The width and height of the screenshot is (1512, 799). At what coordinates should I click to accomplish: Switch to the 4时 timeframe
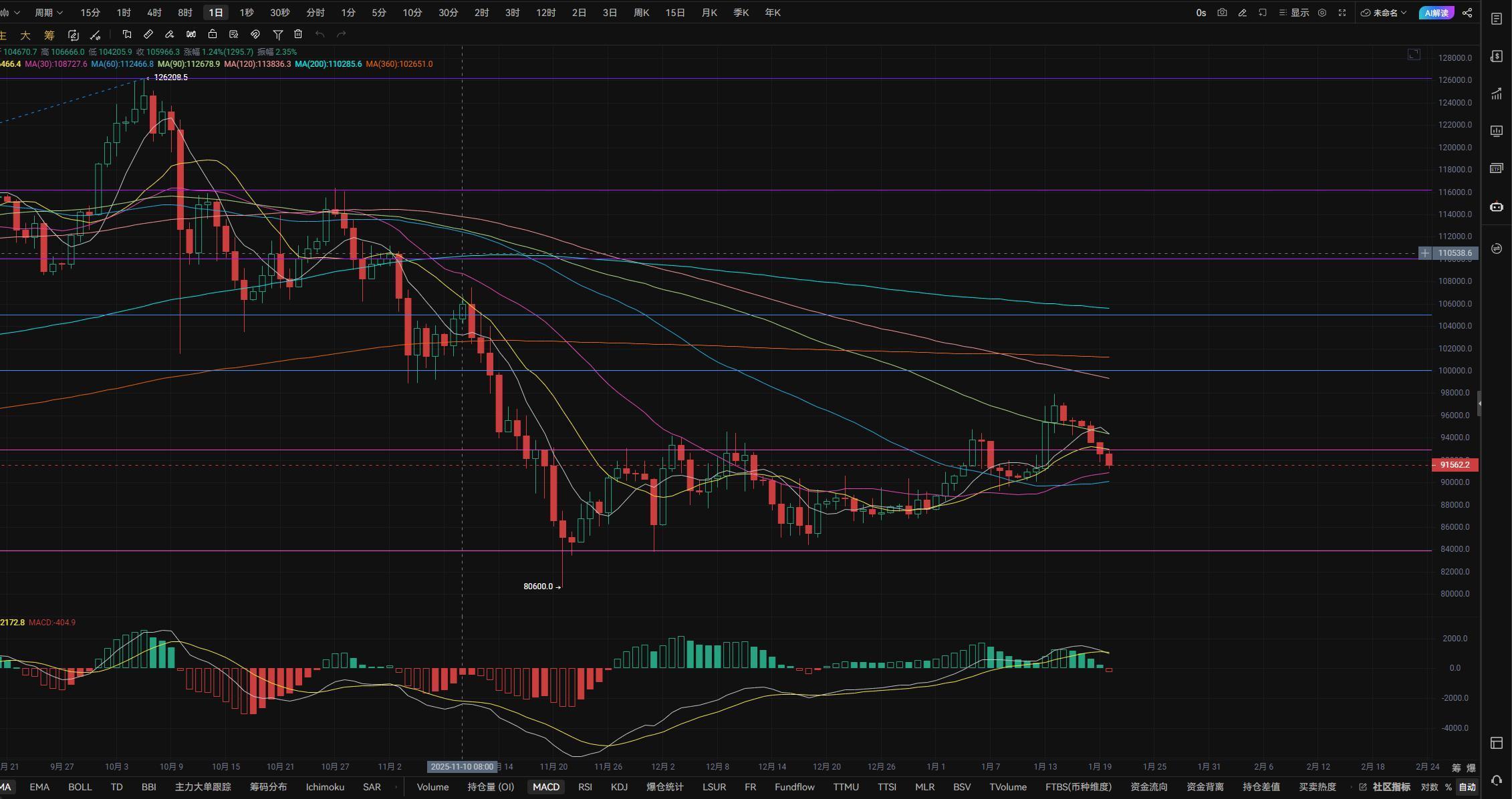click(154, 13)
